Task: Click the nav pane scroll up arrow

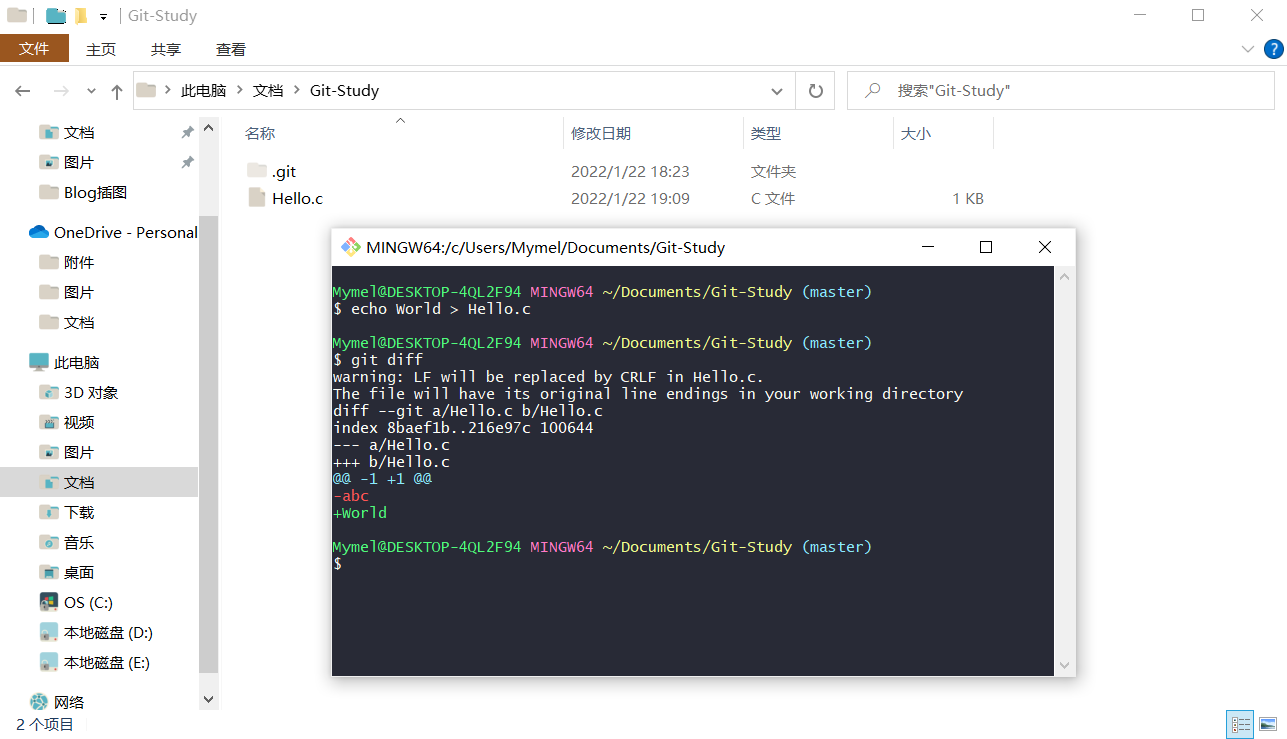Action: point(208,128)
